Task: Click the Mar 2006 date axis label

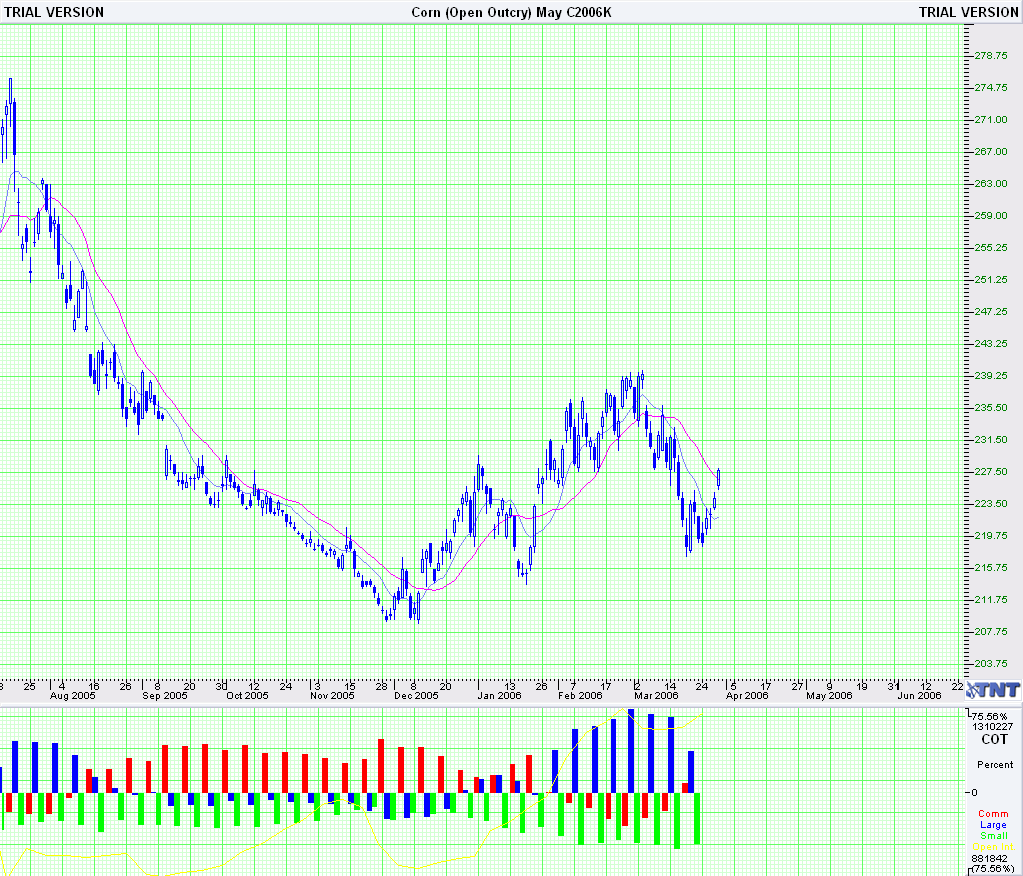Action: coord(656,695)
